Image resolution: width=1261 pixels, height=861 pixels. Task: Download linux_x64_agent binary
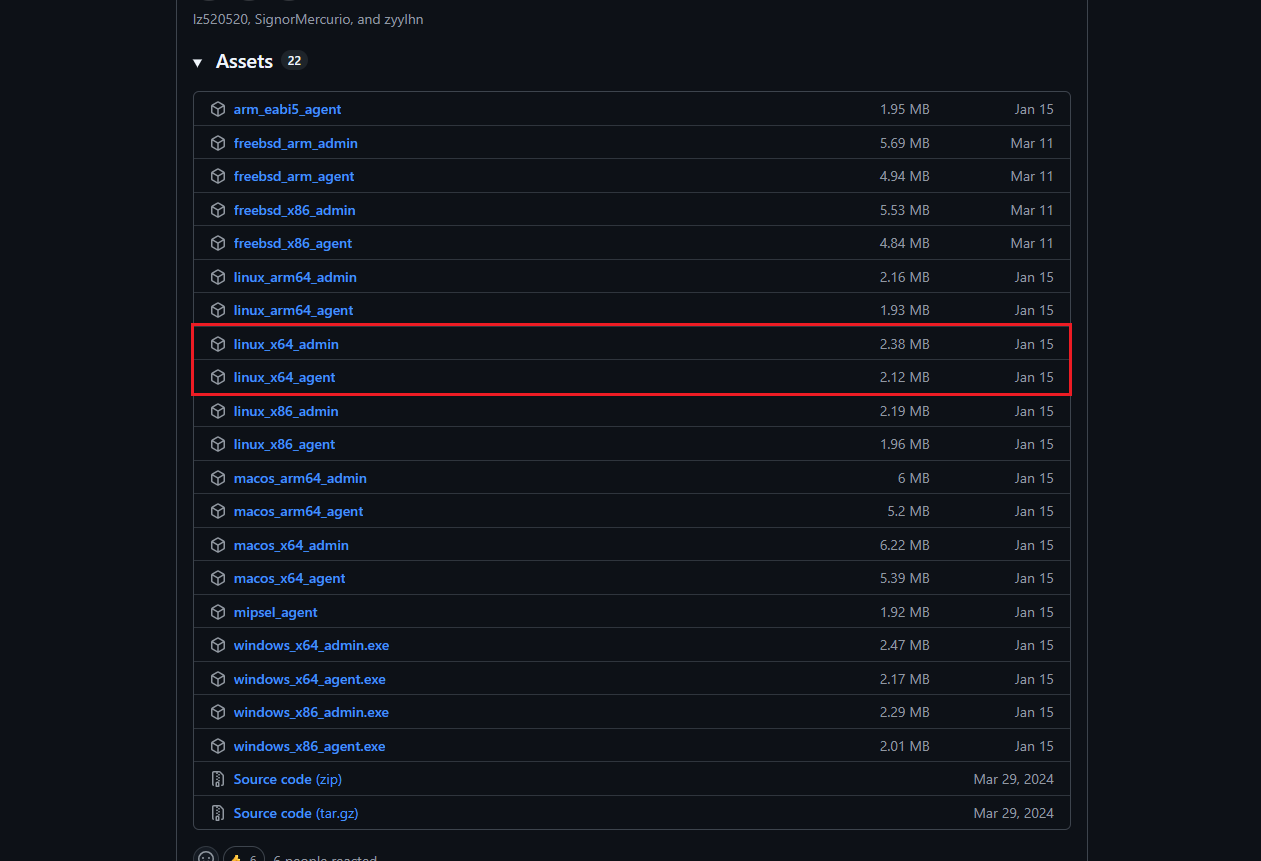284,377
